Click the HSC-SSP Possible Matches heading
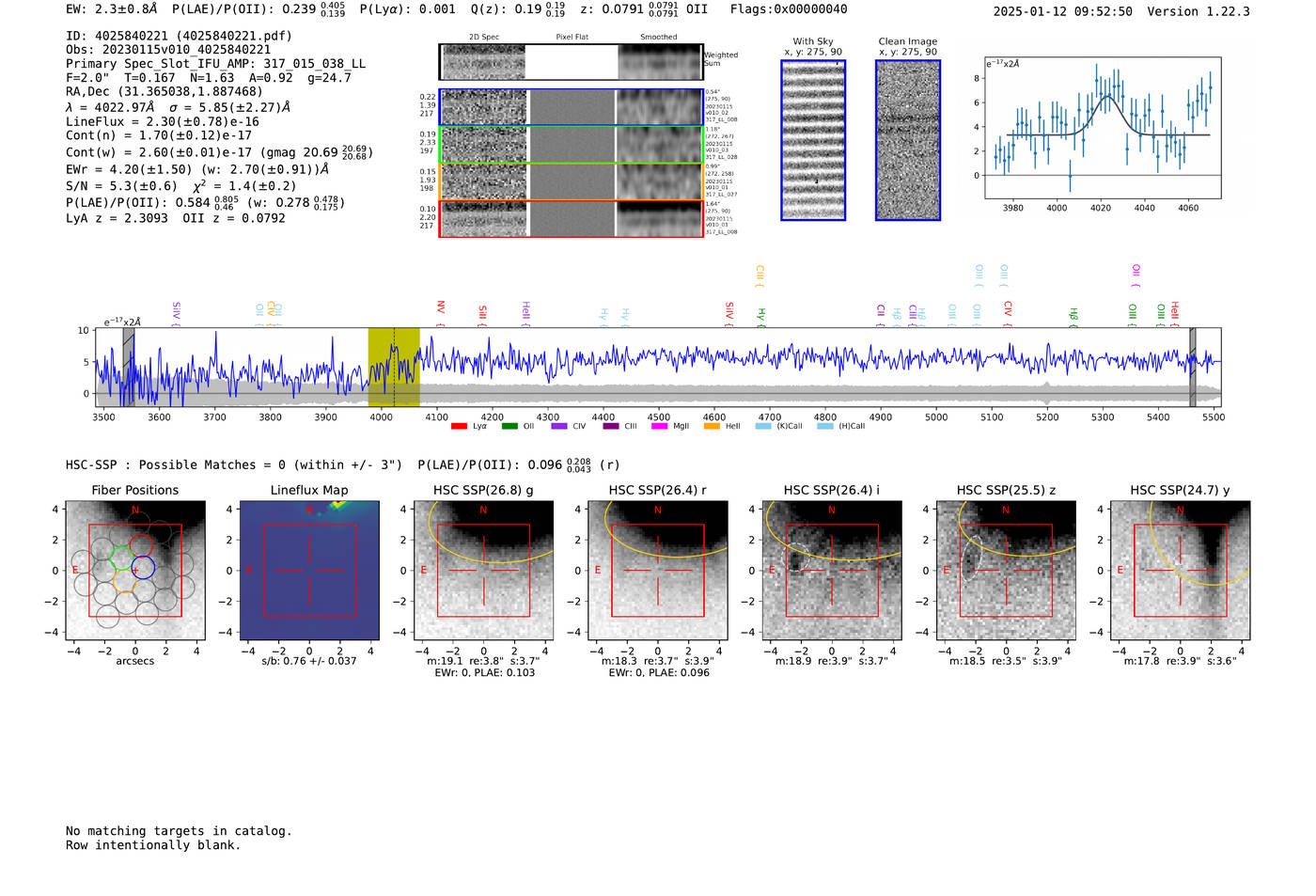 point(234,464)
